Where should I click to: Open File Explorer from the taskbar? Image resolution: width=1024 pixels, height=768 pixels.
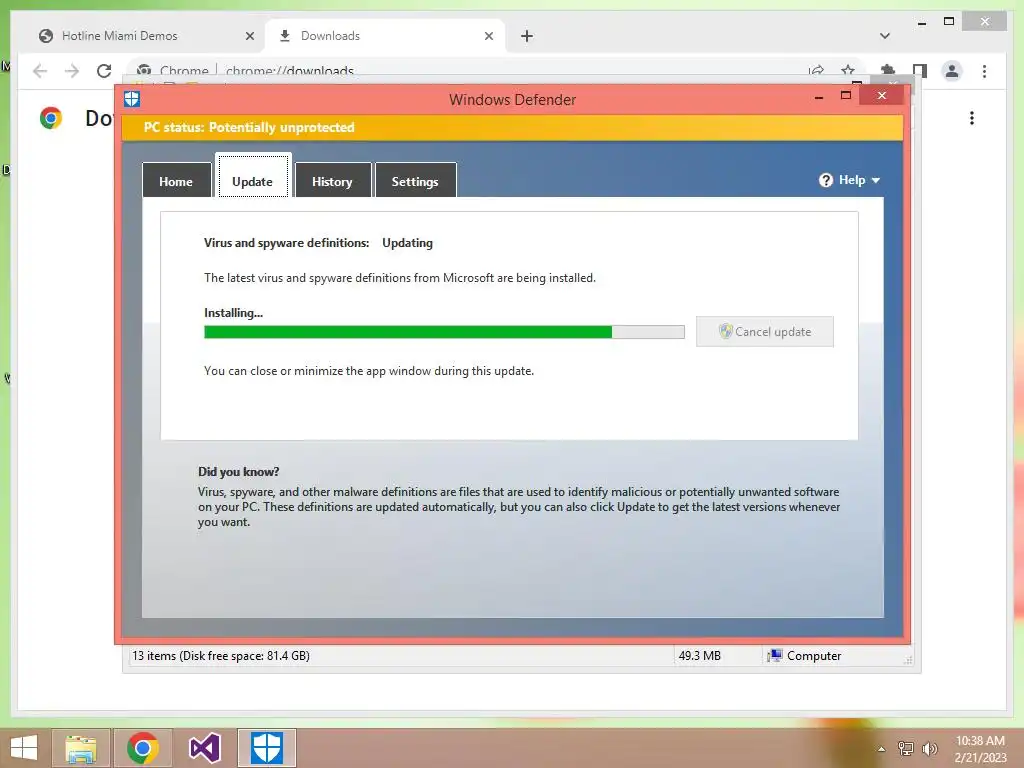point(80,748)
